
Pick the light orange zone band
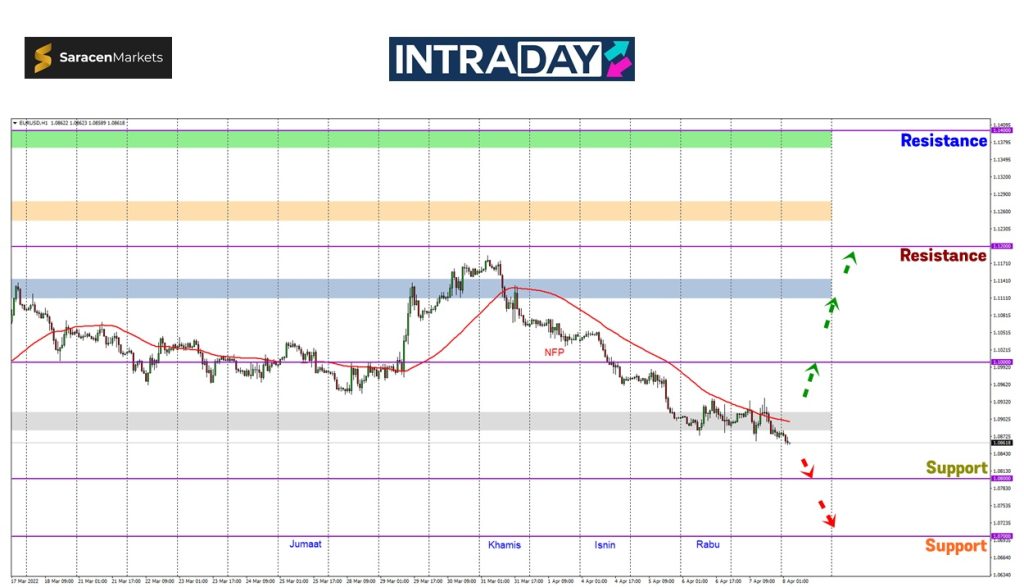pyautogui.click(x=420, y=211)
